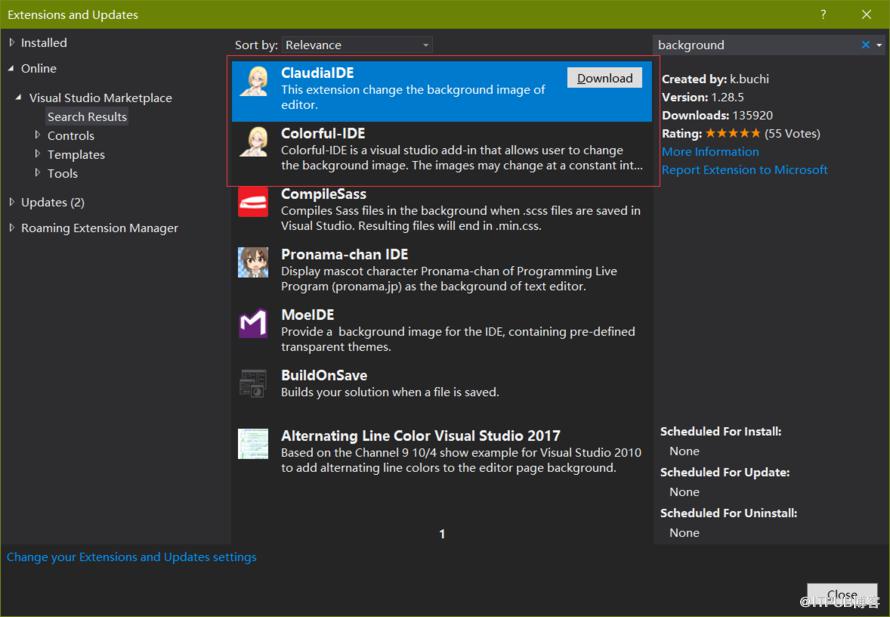Click Alternating Line Color extension icon

253,444
